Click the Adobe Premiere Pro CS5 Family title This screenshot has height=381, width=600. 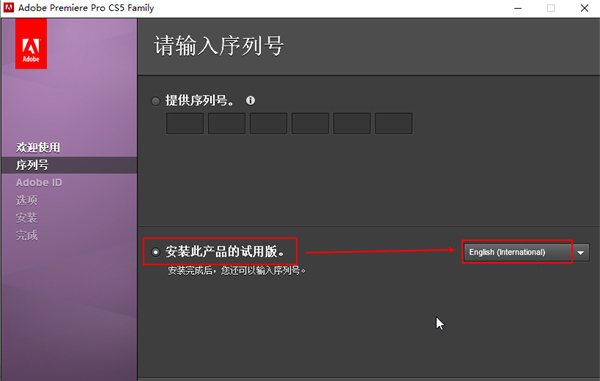coord(86,8)
